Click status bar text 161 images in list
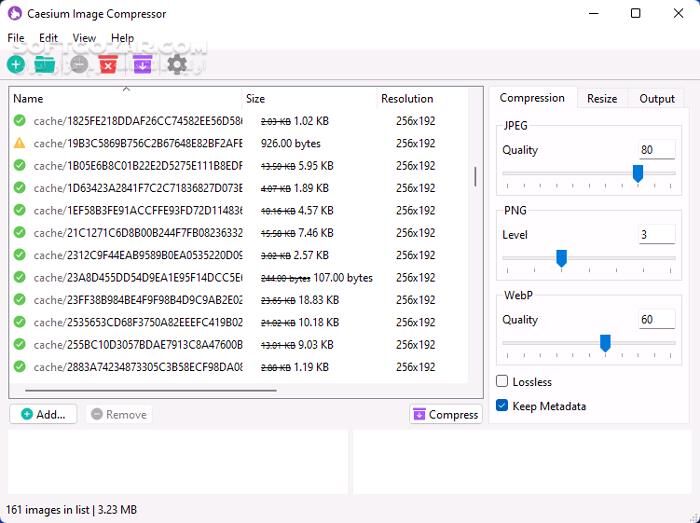700x523 pixels. 47,510
